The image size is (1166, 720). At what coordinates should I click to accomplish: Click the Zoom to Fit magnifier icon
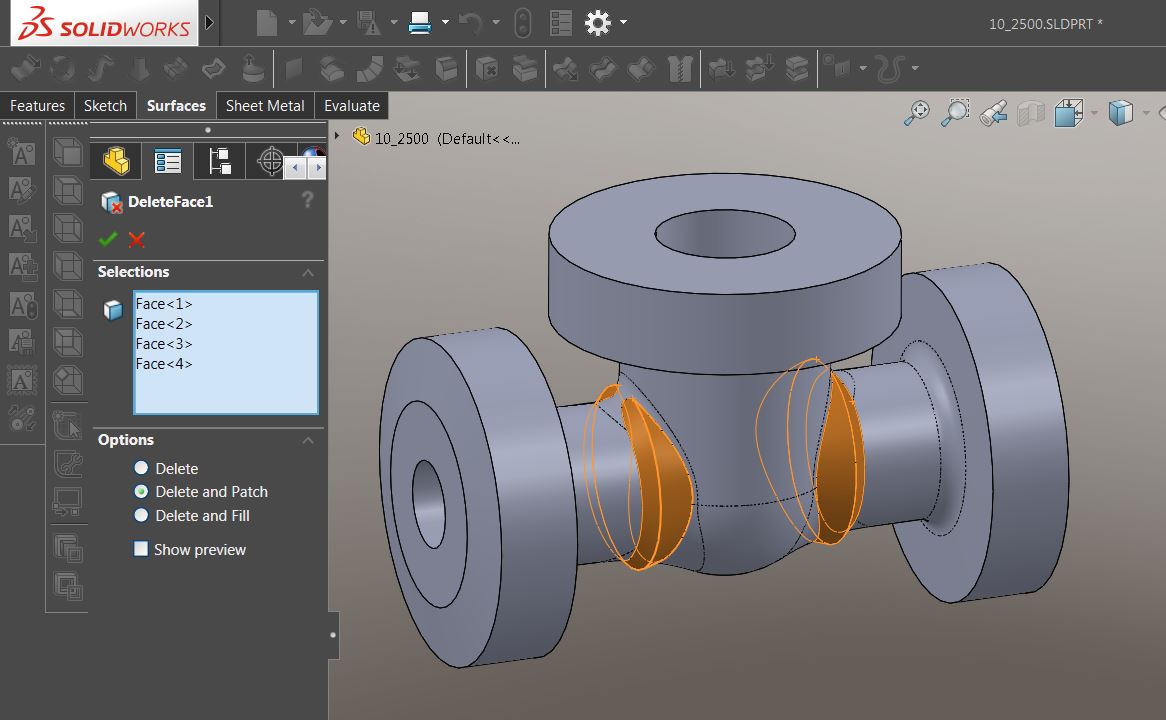point(916,113)
